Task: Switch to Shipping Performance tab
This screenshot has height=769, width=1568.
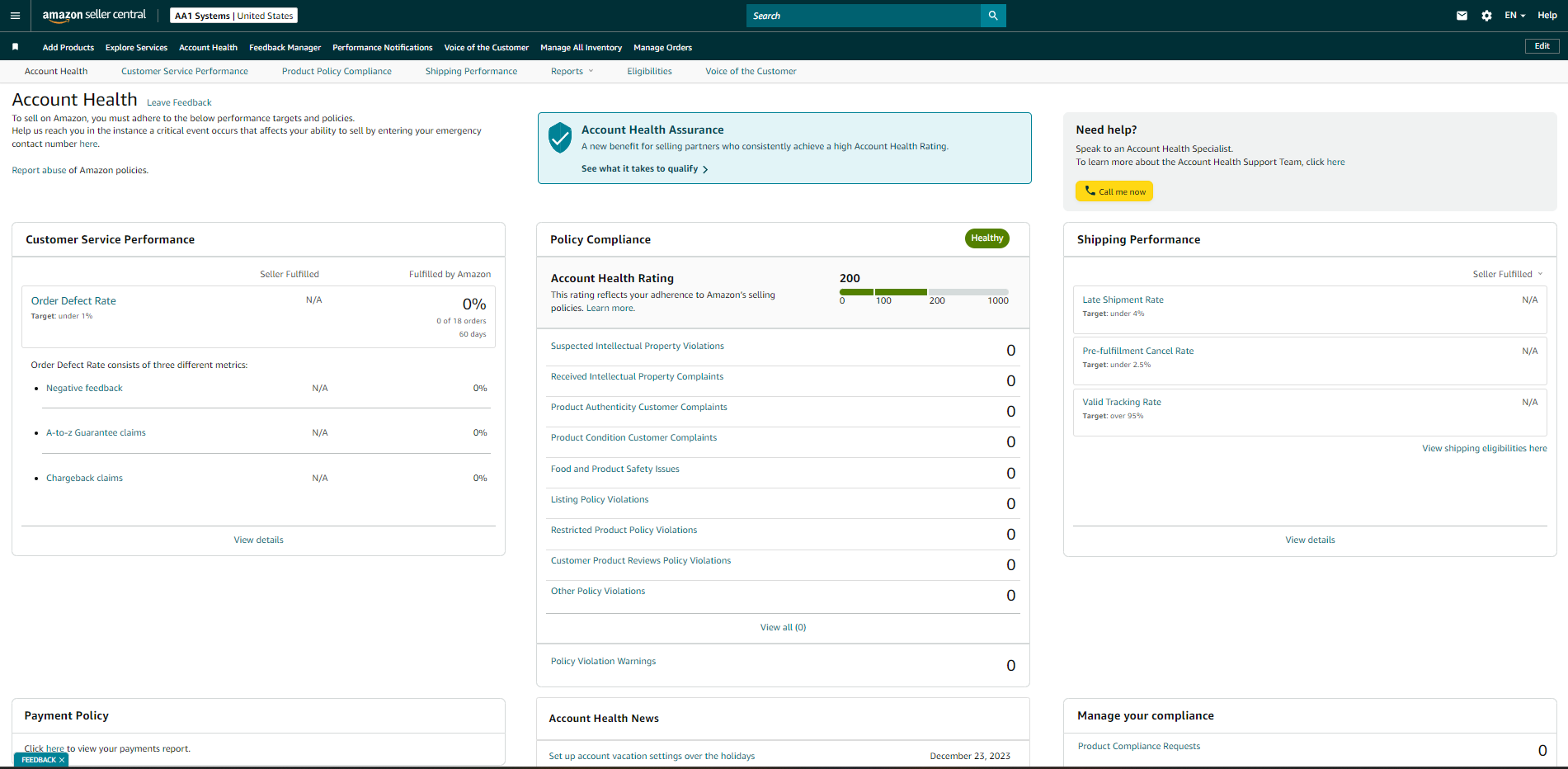Action: [x=471, y=72]
